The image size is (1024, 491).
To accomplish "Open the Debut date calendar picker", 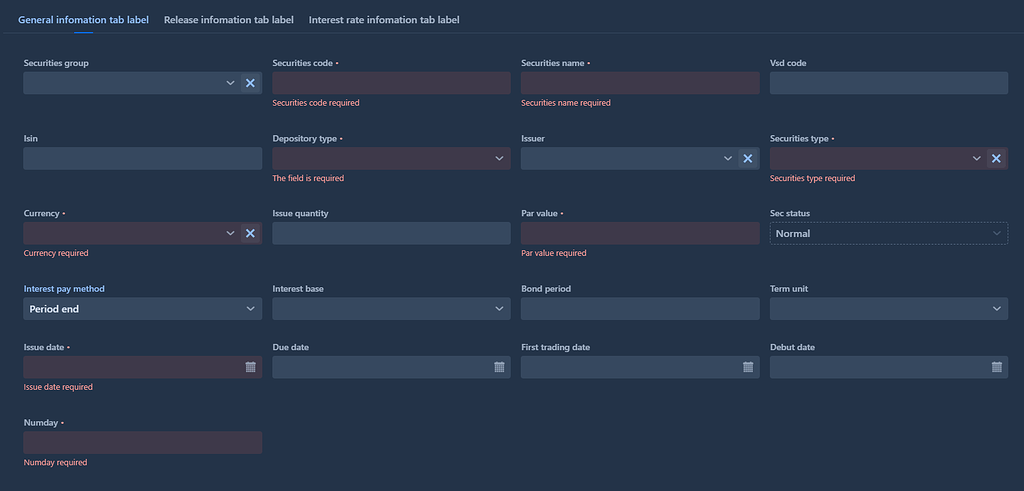I will [x=997, y=367].
